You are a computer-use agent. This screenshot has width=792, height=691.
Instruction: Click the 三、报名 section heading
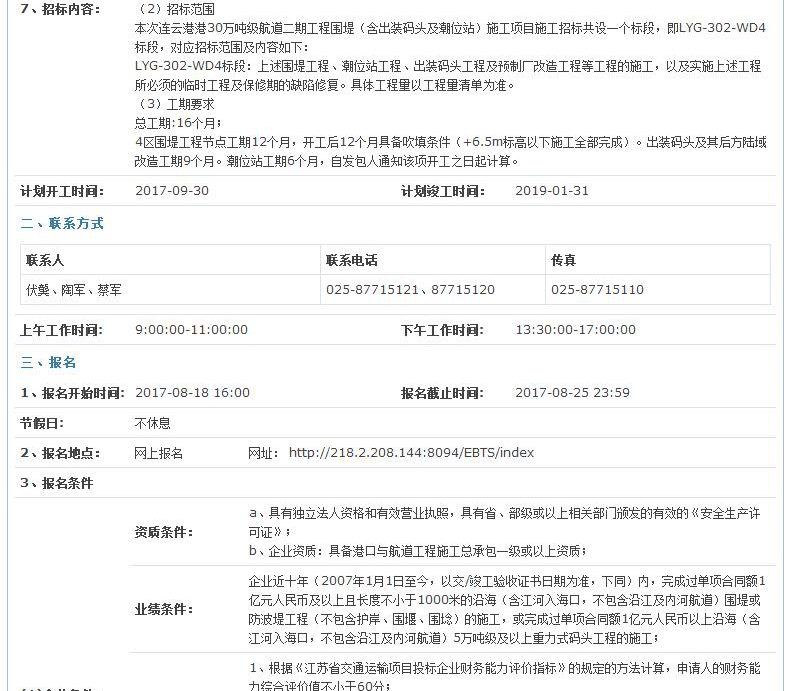tap(48, 362)
